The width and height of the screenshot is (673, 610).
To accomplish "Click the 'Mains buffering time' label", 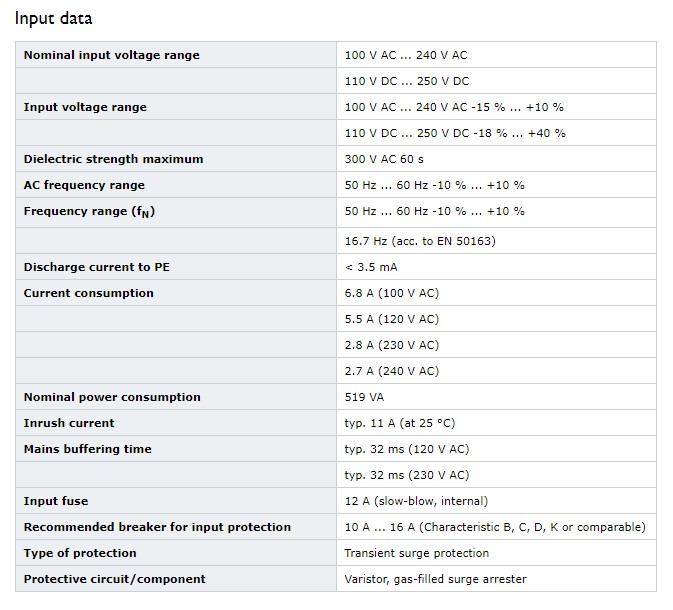I will point(88,449).
